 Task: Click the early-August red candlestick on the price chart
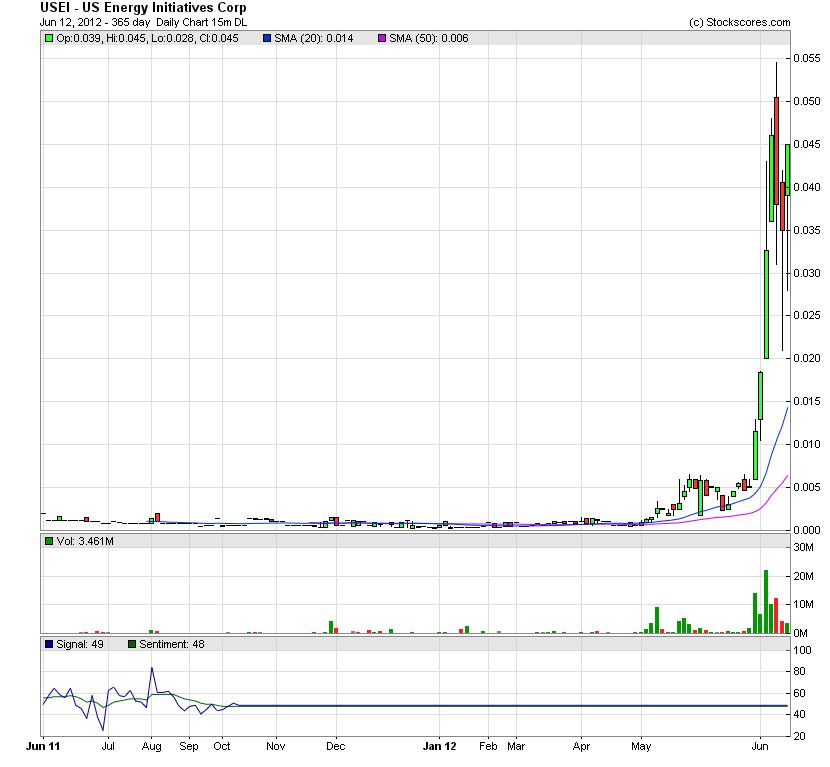click(157, 517)
